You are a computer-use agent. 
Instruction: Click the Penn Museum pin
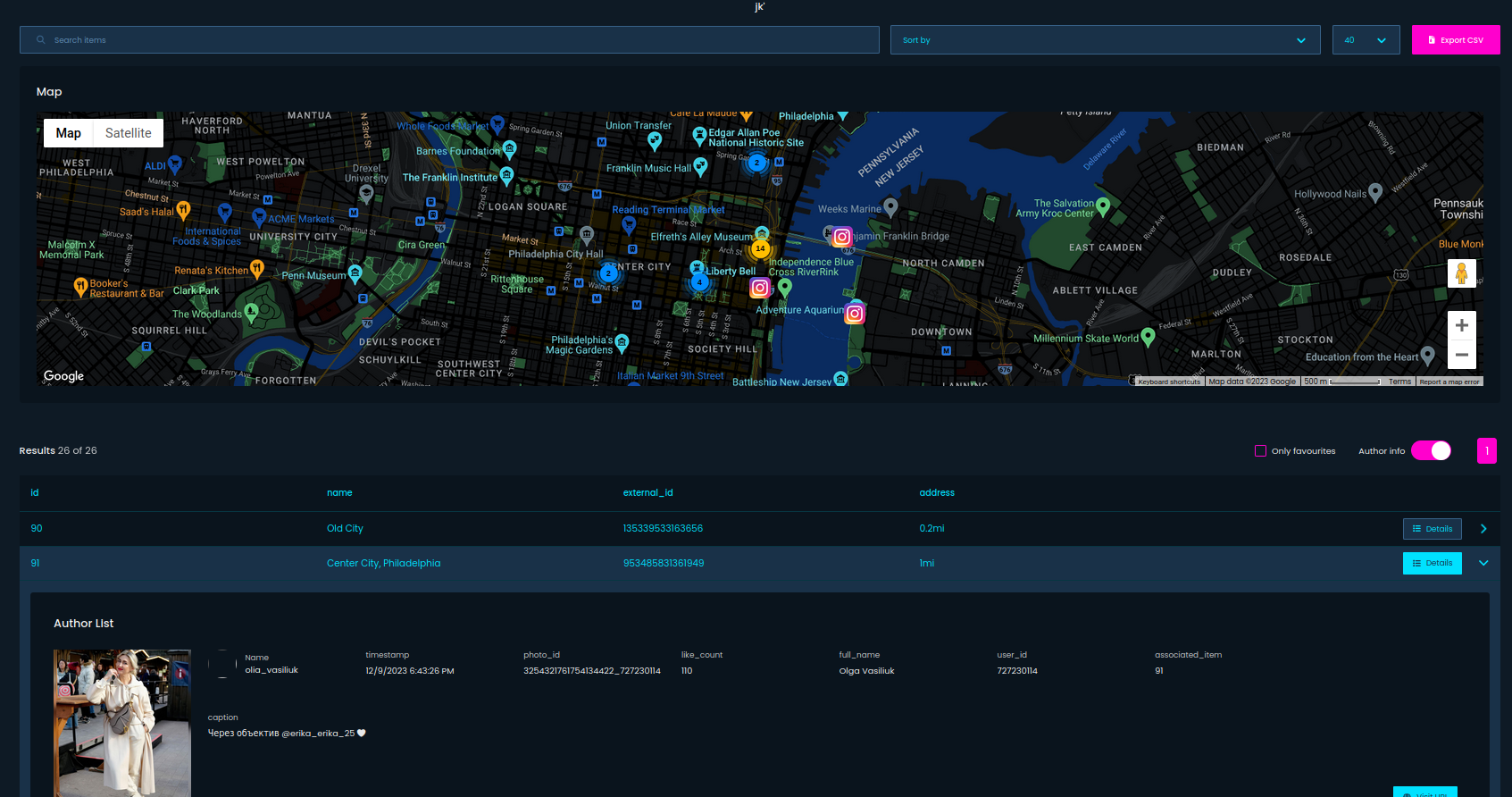[355, 273]
